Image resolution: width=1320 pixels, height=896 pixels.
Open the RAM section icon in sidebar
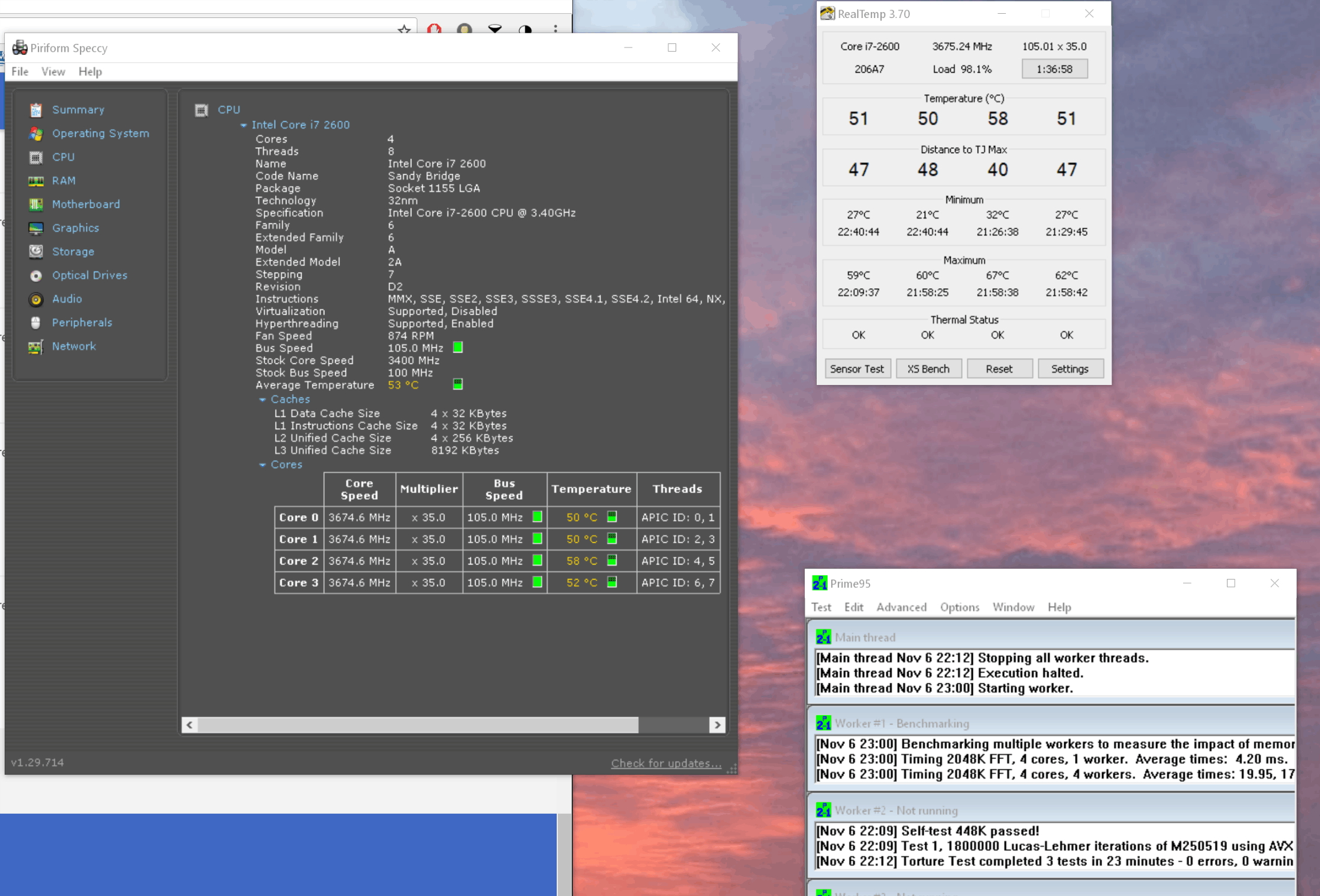[36, 181]
